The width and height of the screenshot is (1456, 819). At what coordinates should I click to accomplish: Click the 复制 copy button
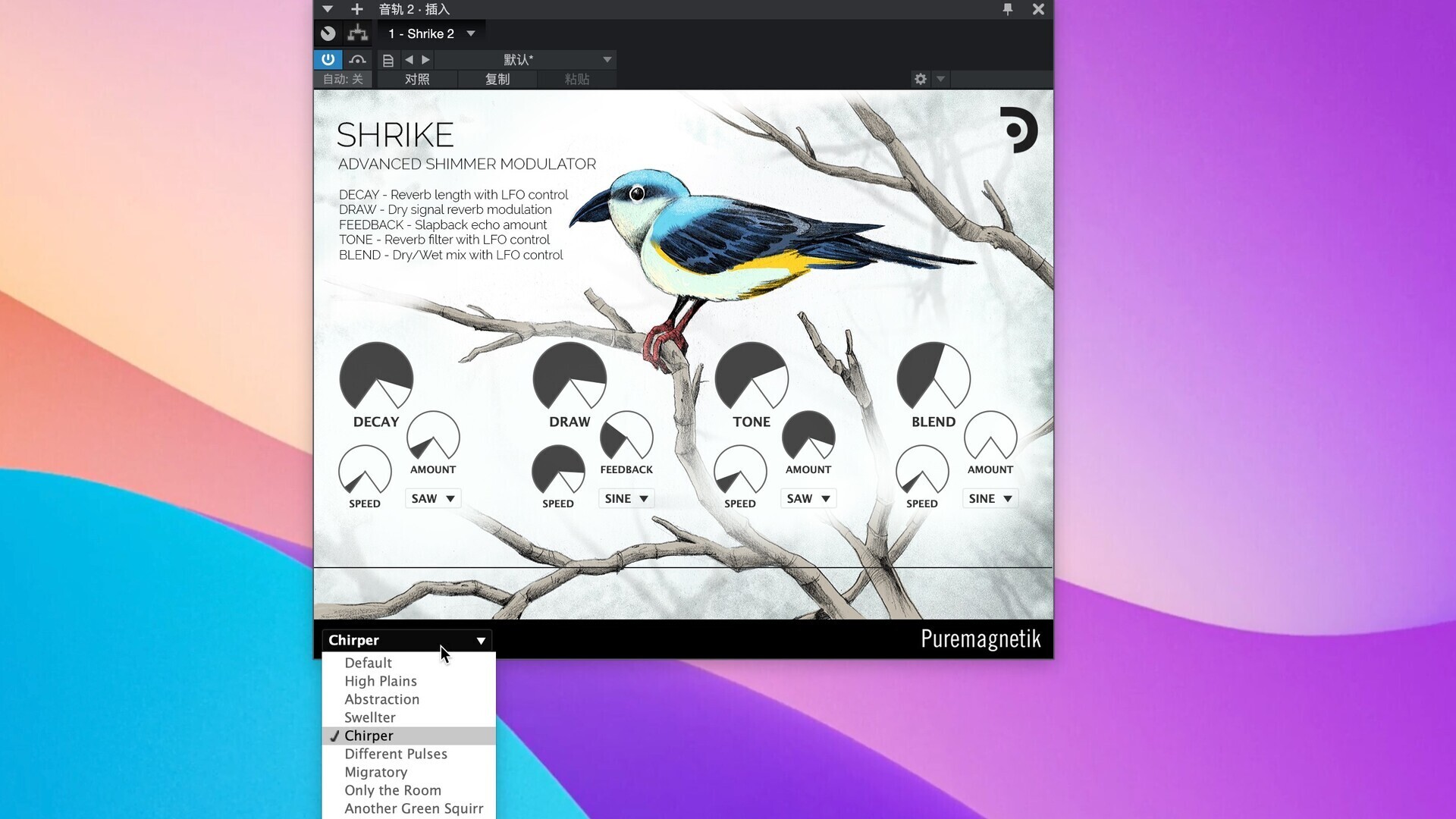[x=497, y=79]
